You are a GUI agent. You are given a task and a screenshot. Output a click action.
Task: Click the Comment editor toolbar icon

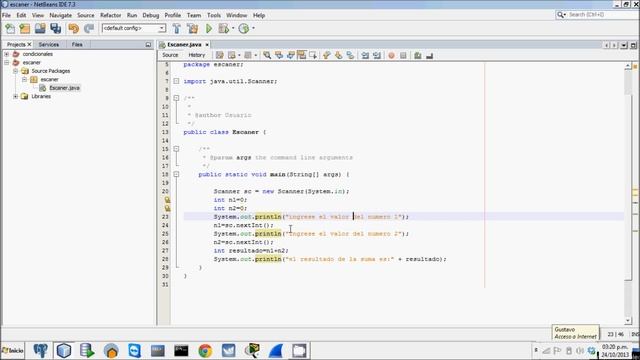[x=418, y=55]
